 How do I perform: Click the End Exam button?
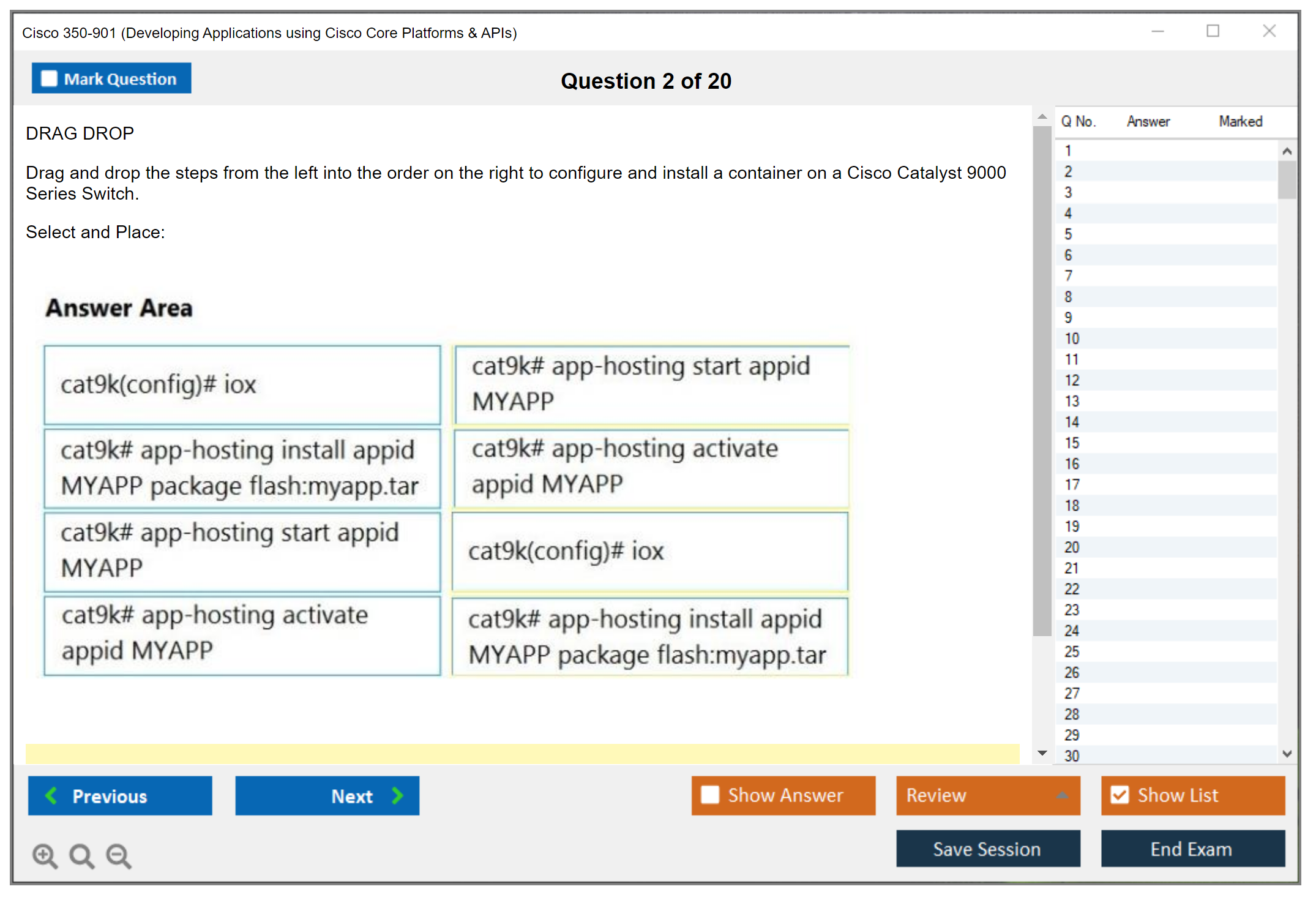[x=1192, y=849]
